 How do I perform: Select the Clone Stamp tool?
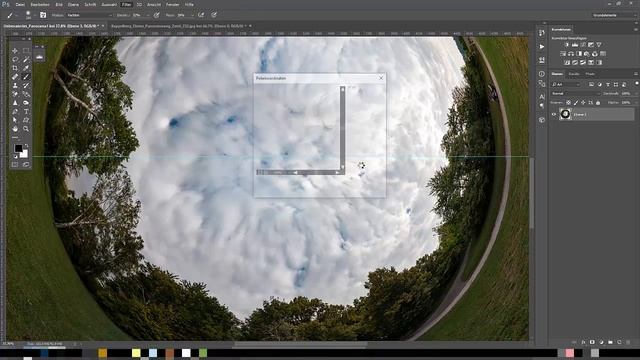click(15, 85)
